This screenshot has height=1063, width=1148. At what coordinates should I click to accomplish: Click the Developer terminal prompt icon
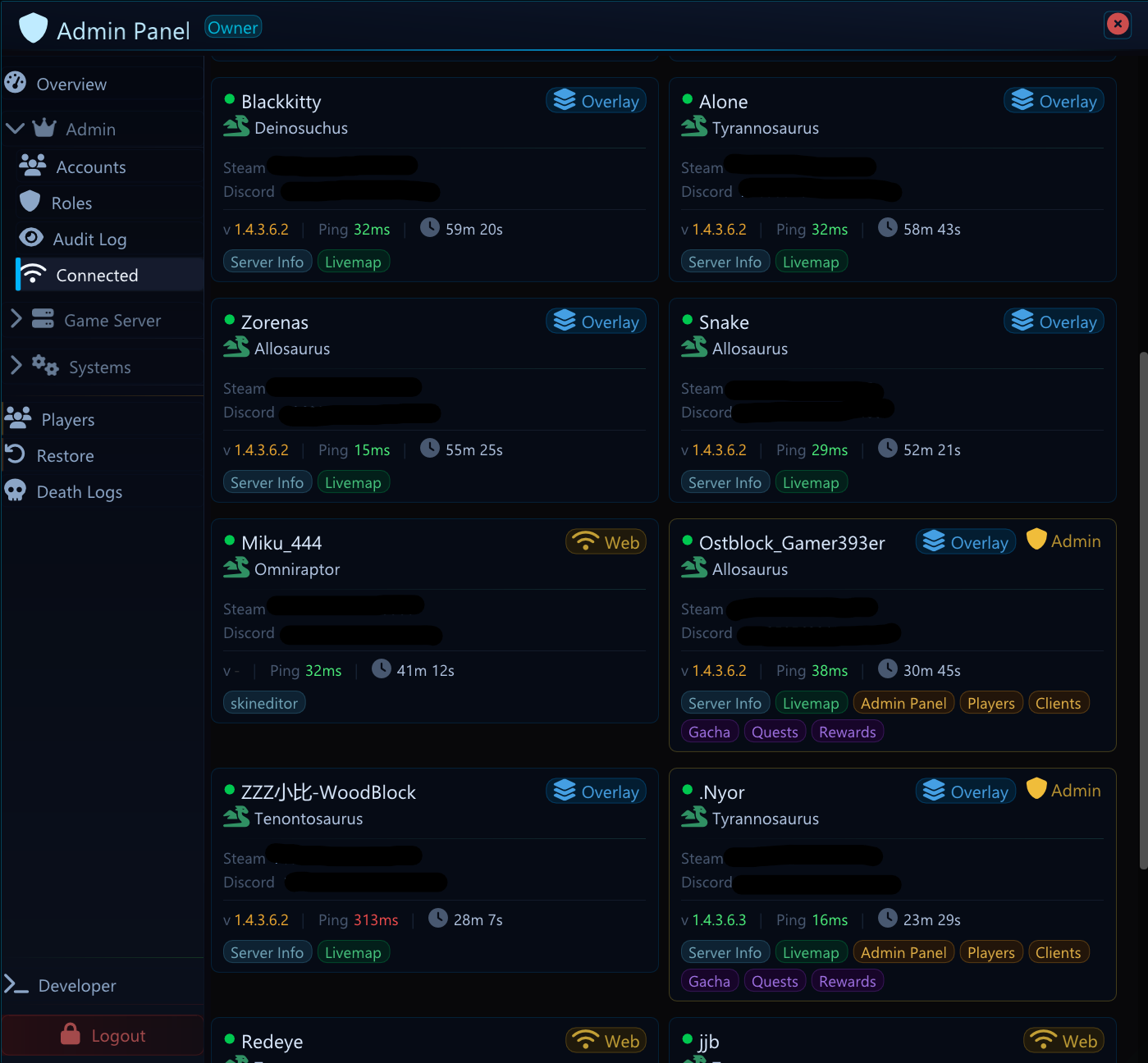click(x=16, y=983)
